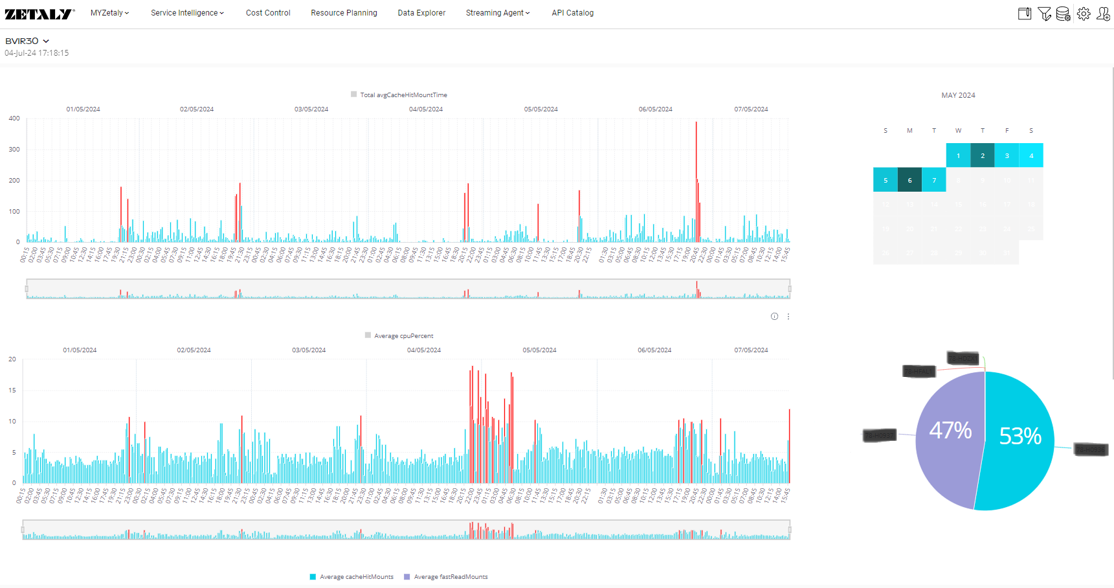Click the user profile icon top right

(x=1102, y=14)
